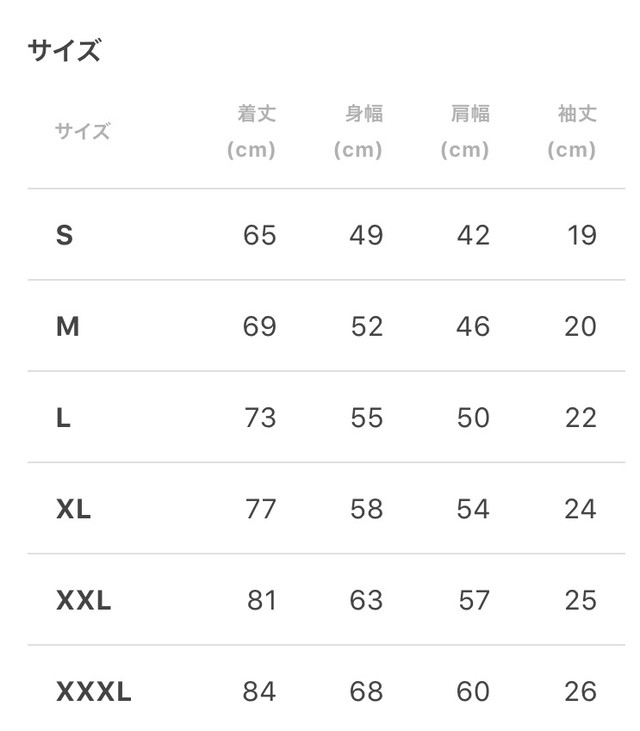This screenshot has height=731, width=640.
Task: Click the XXL length value 81
Action: 262,600
